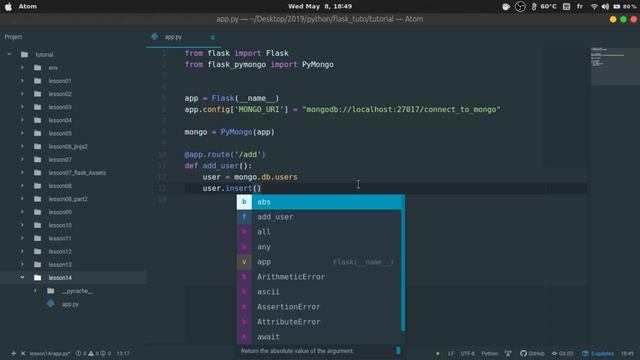Viewport: 640px width, 360px height.
Task: Select the lesson07_flask_Assets folder name
Action: point(77,173)
